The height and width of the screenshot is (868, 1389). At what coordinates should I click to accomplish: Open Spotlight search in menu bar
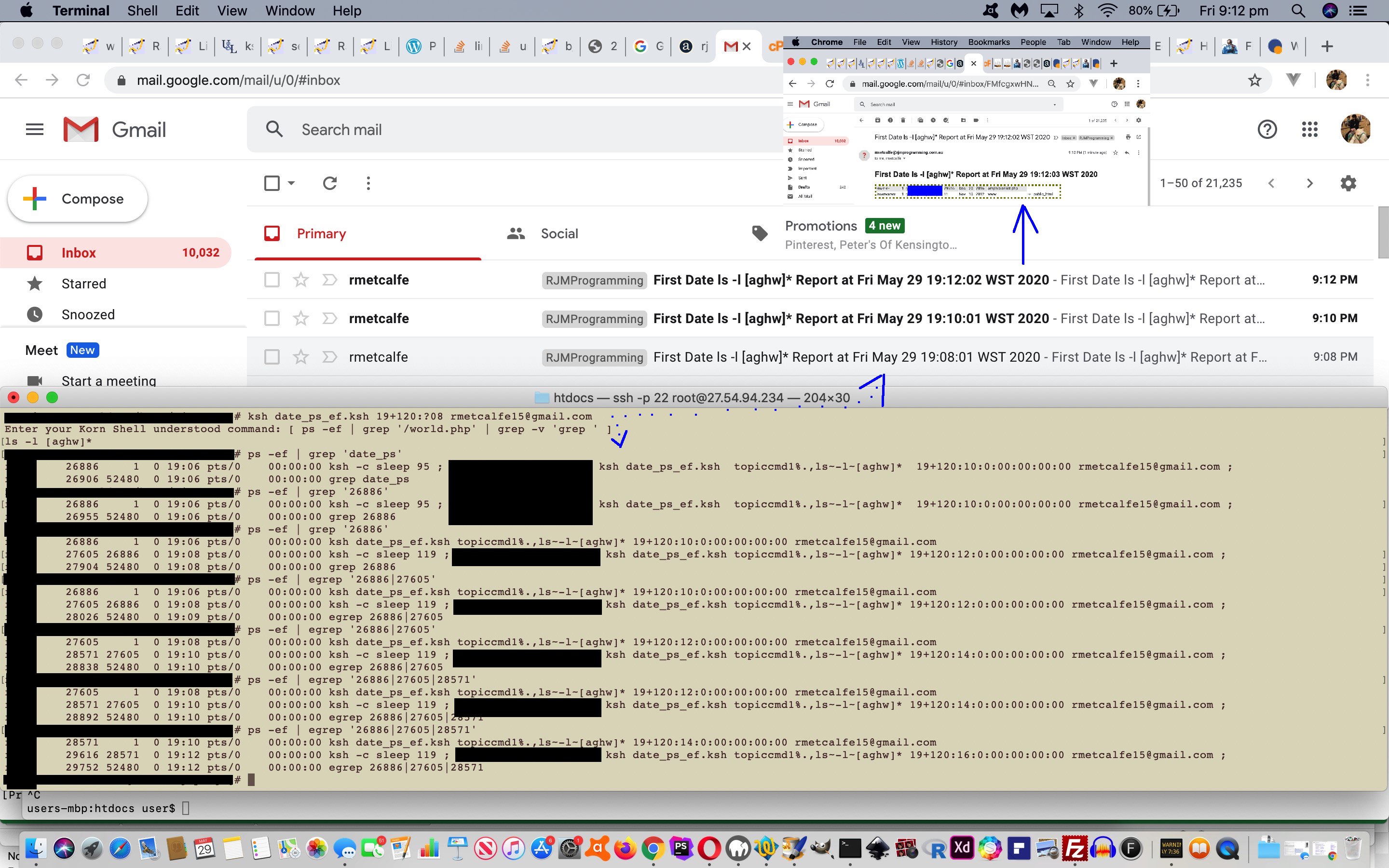[x=1298, y=10]
